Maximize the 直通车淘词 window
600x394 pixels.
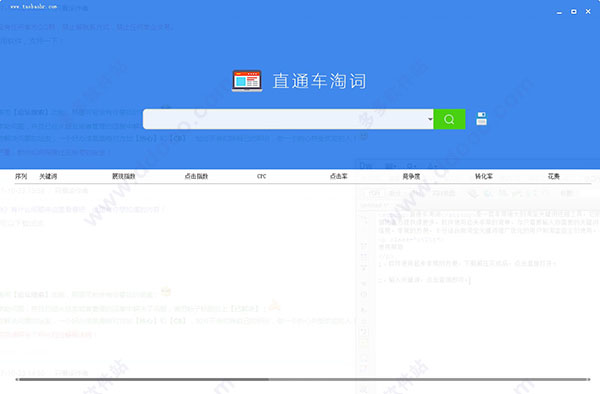574,12
